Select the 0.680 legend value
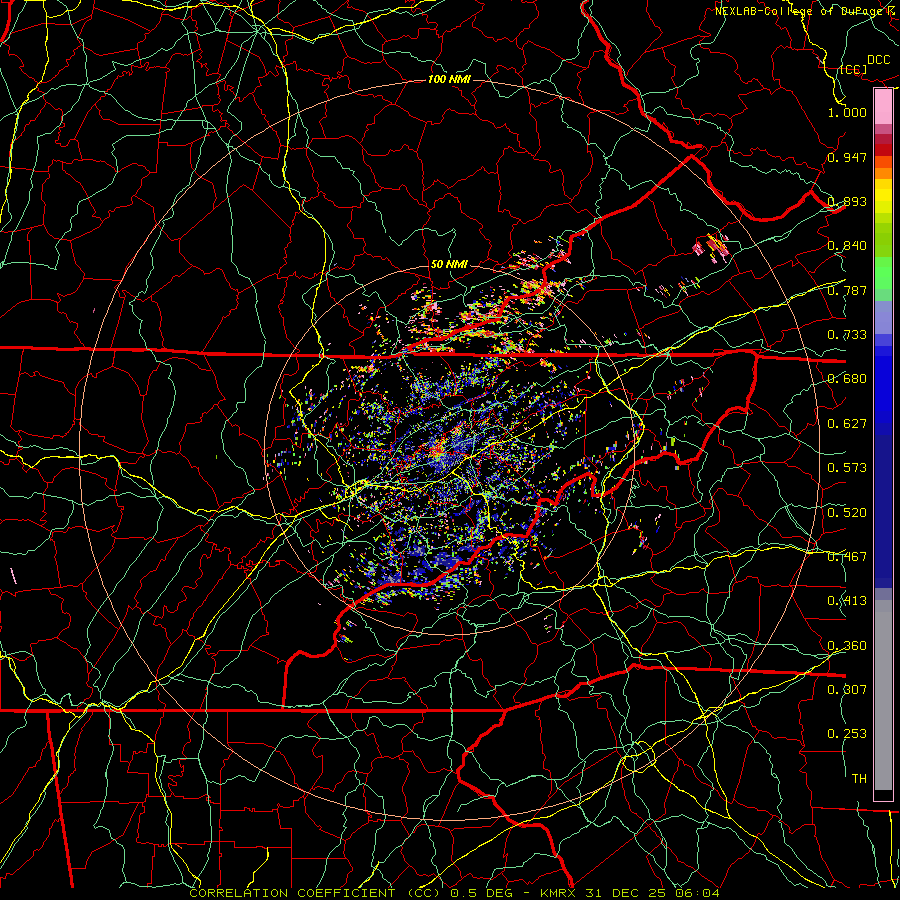Image resolution: width=900 pixels, height=900 pixels. tap(847, 379)
